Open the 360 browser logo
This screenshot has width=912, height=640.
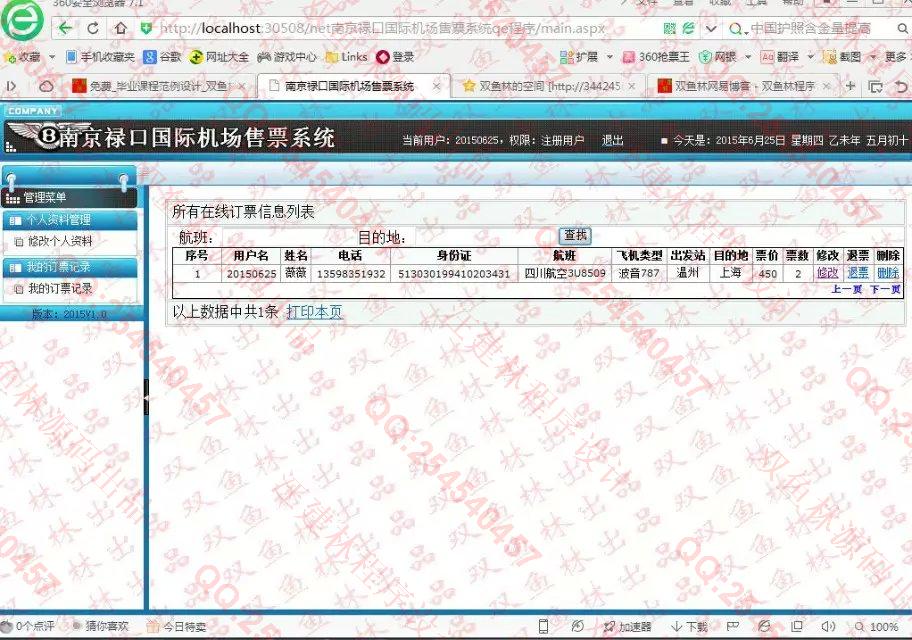22,19
